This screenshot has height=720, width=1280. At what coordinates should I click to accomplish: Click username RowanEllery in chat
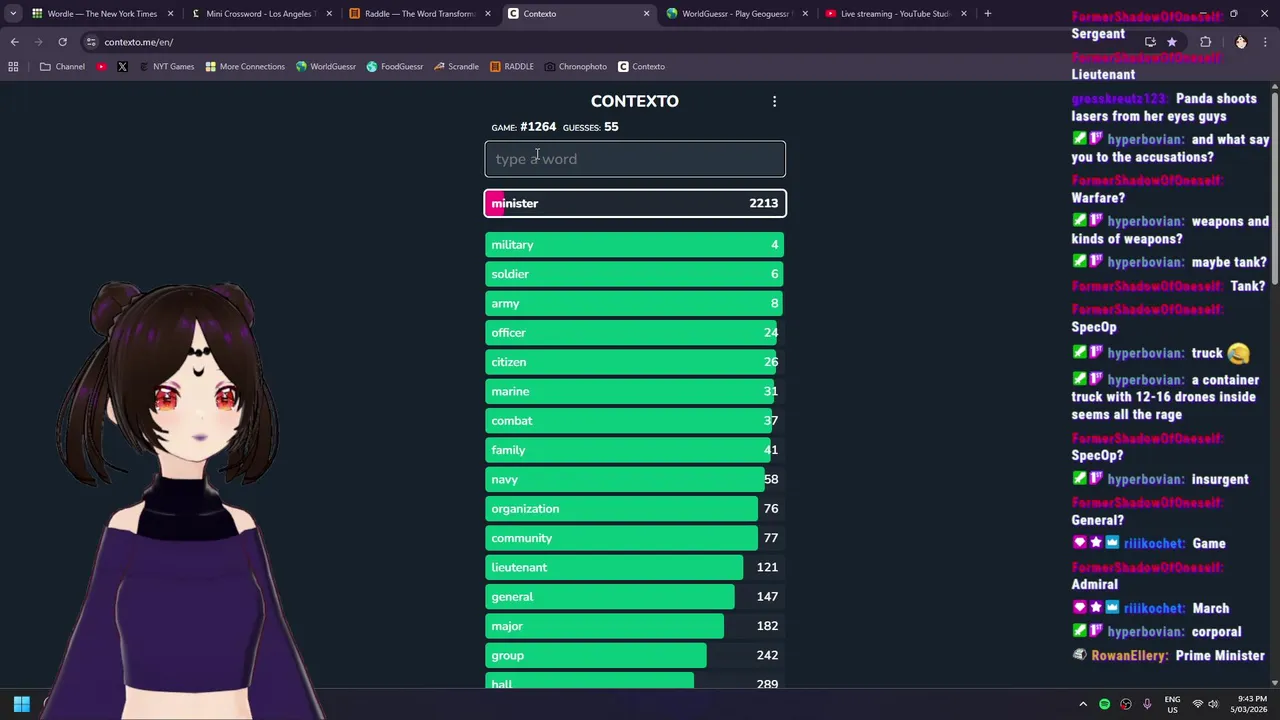pos(1129,656)
